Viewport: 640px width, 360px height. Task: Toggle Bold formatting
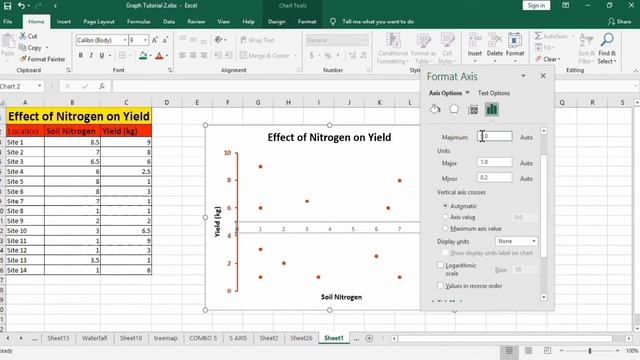pos(81,55)
